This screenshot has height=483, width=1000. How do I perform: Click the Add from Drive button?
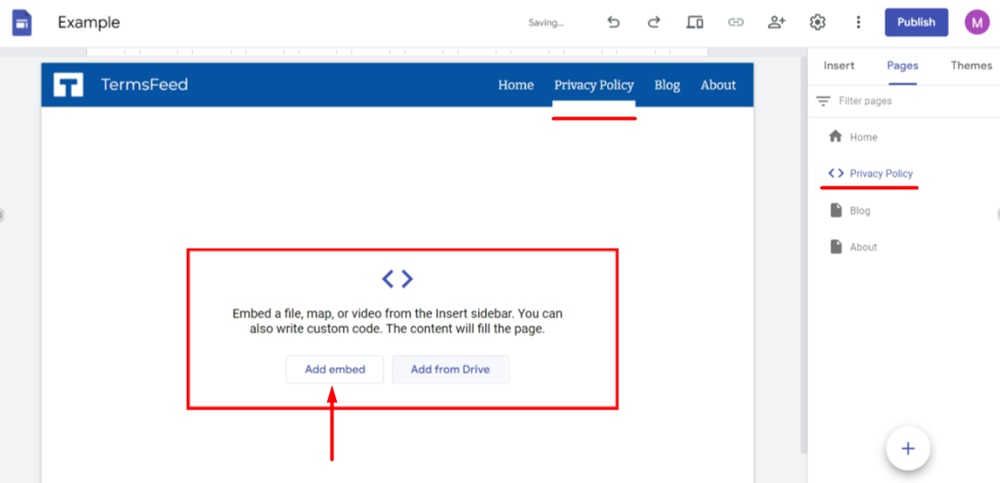pyautogui.click(x=450, y=369)
